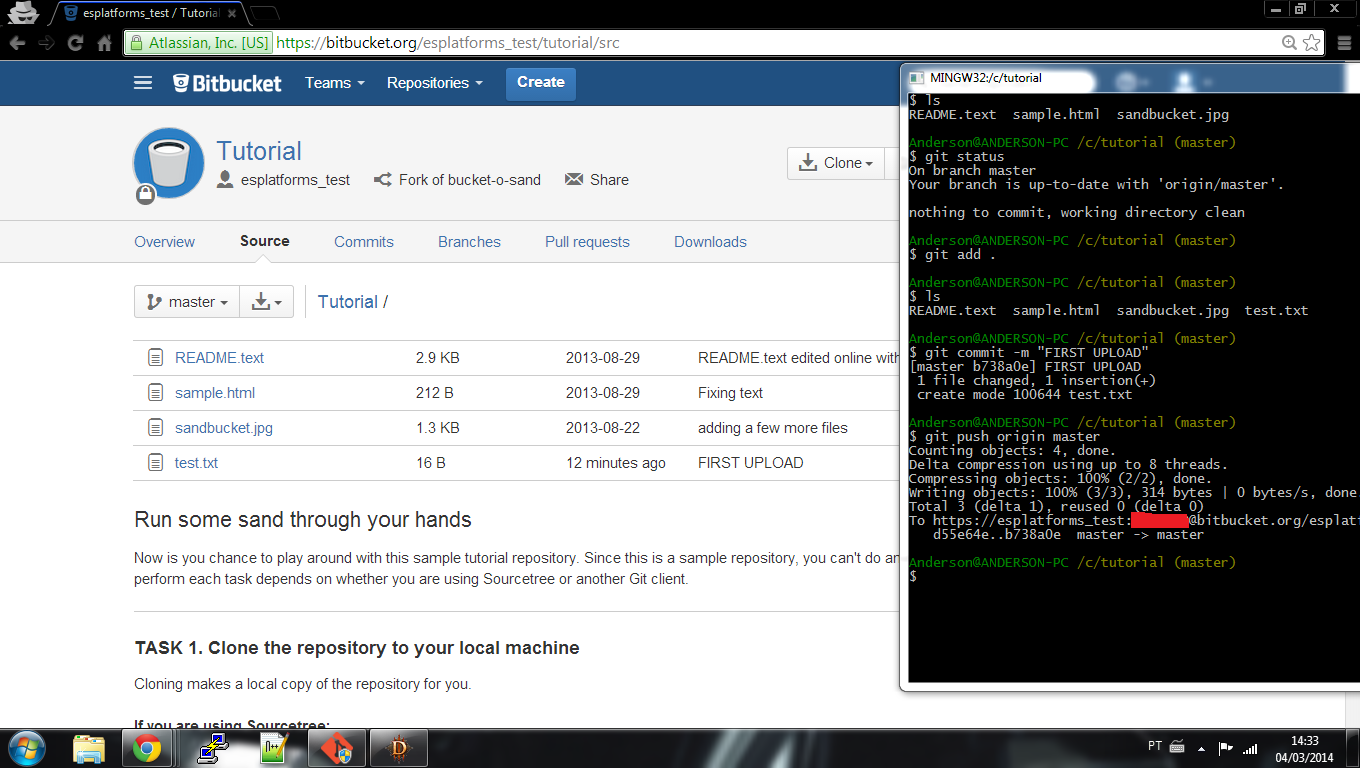Click the browser back arrow
Screen dimensions: 1360x768
point(16,43)
